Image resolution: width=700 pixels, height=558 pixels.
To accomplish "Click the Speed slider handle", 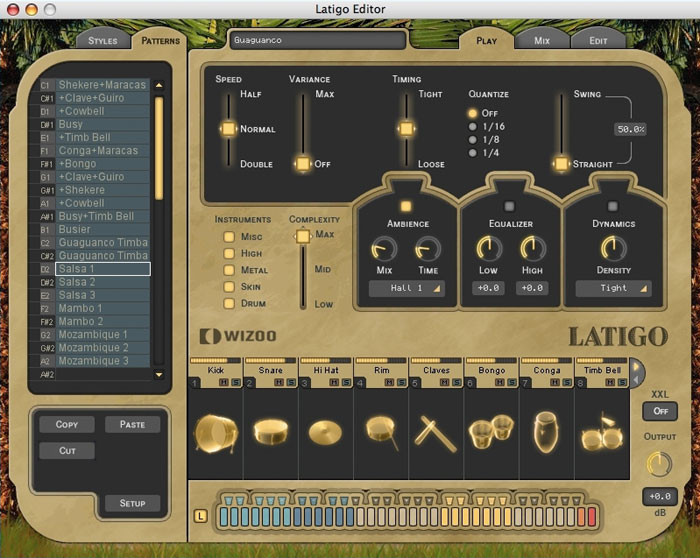I will (x=229, y=129).
